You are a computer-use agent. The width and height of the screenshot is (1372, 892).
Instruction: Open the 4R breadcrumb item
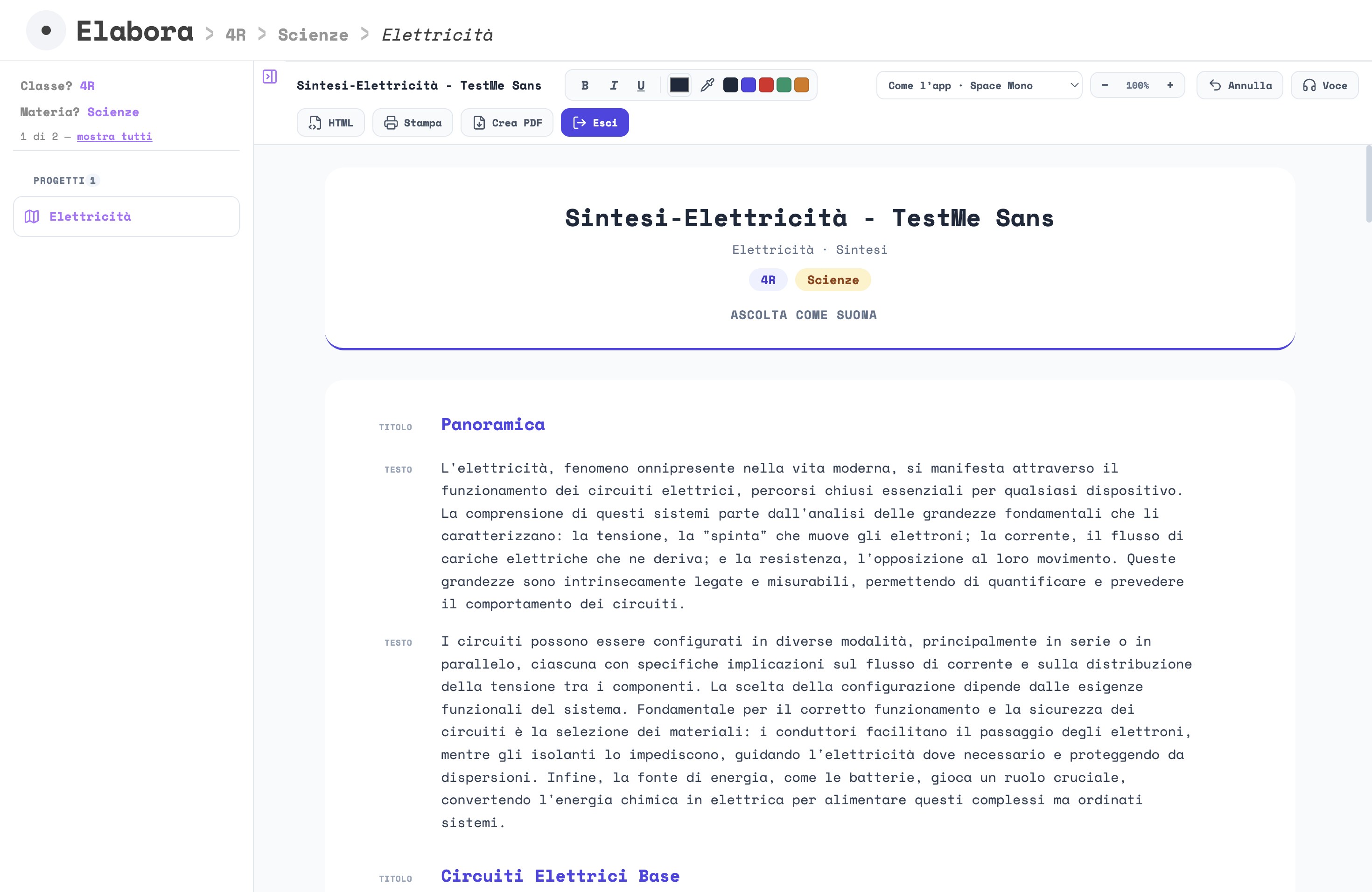pos(235,35)
